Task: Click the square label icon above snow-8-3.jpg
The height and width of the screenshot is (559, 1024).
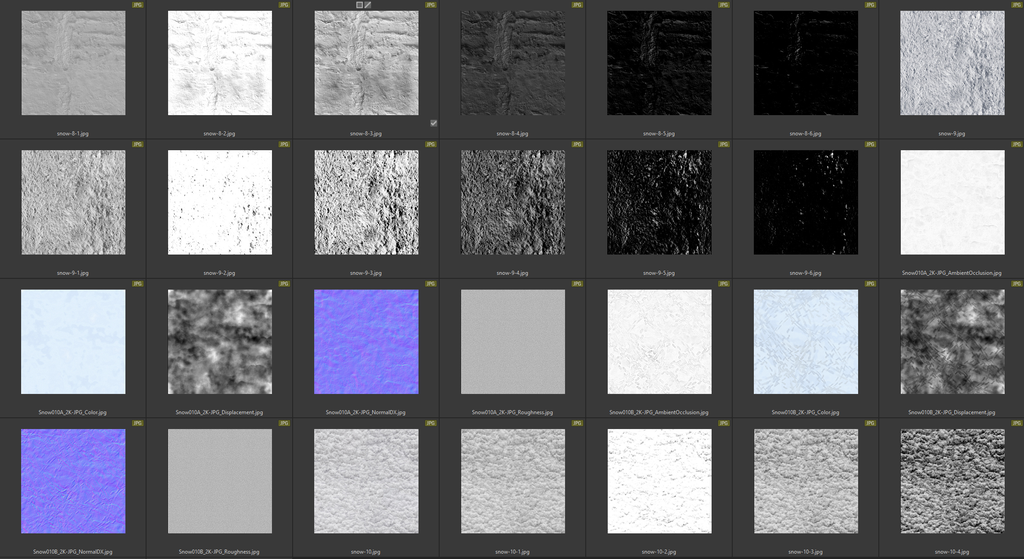Action: 359,5
